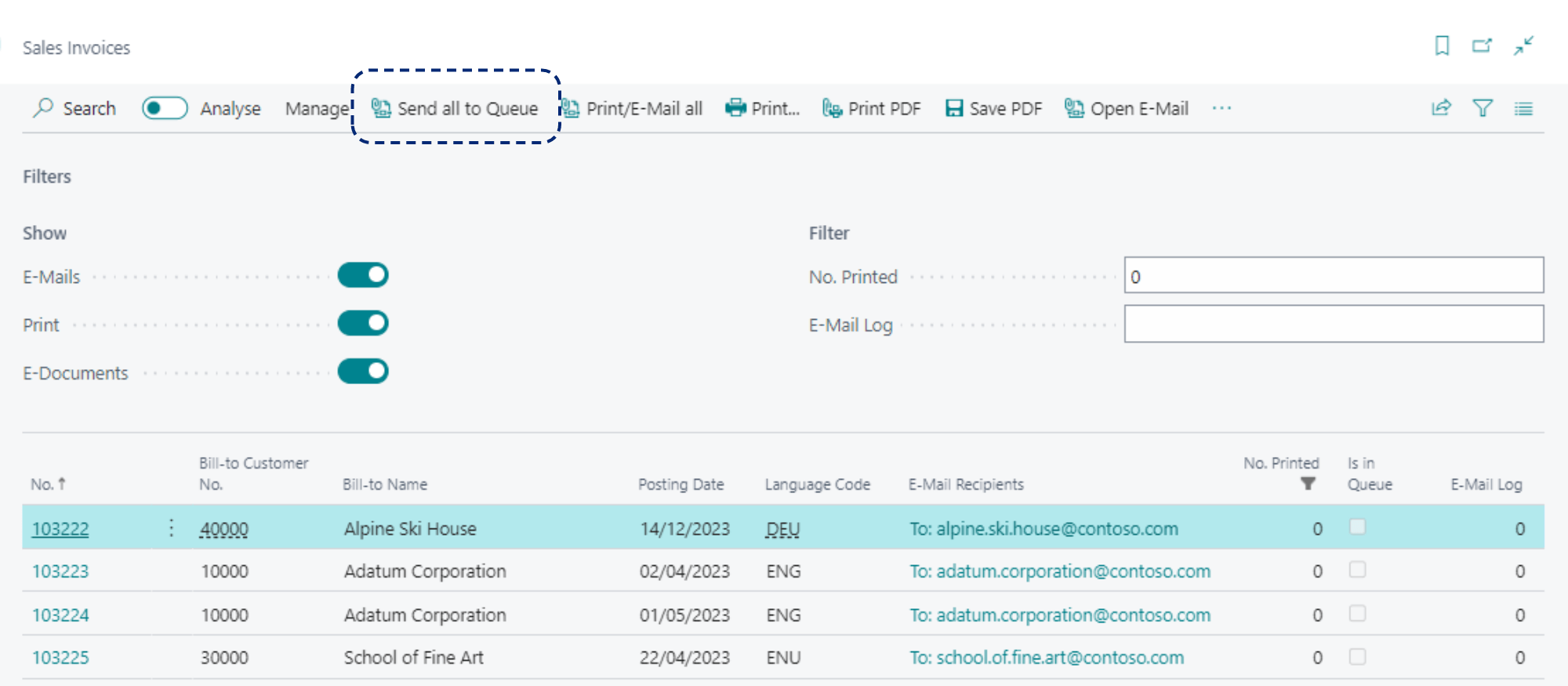Disable the E-Documents show toggle
The width and height of the screenshot is (1568, 686).
(363, 372)
